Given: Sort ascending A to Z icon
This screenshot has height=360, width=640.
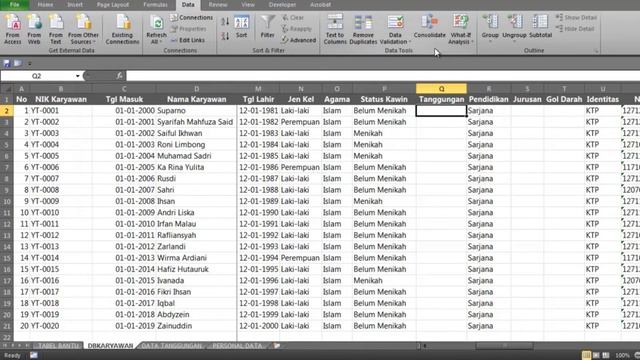Looking at the screenshot, I should click(225, 22).
